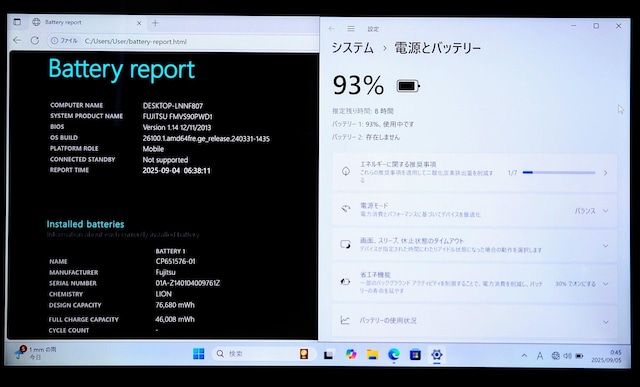The image size is (640, 387).
Task: Expand 画面、スリープ、休止状態のタイムアウト section
Action: coord(474,245)
